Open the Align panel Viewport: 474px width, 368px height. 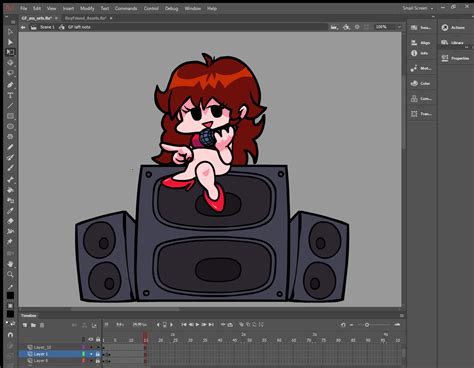421,43
